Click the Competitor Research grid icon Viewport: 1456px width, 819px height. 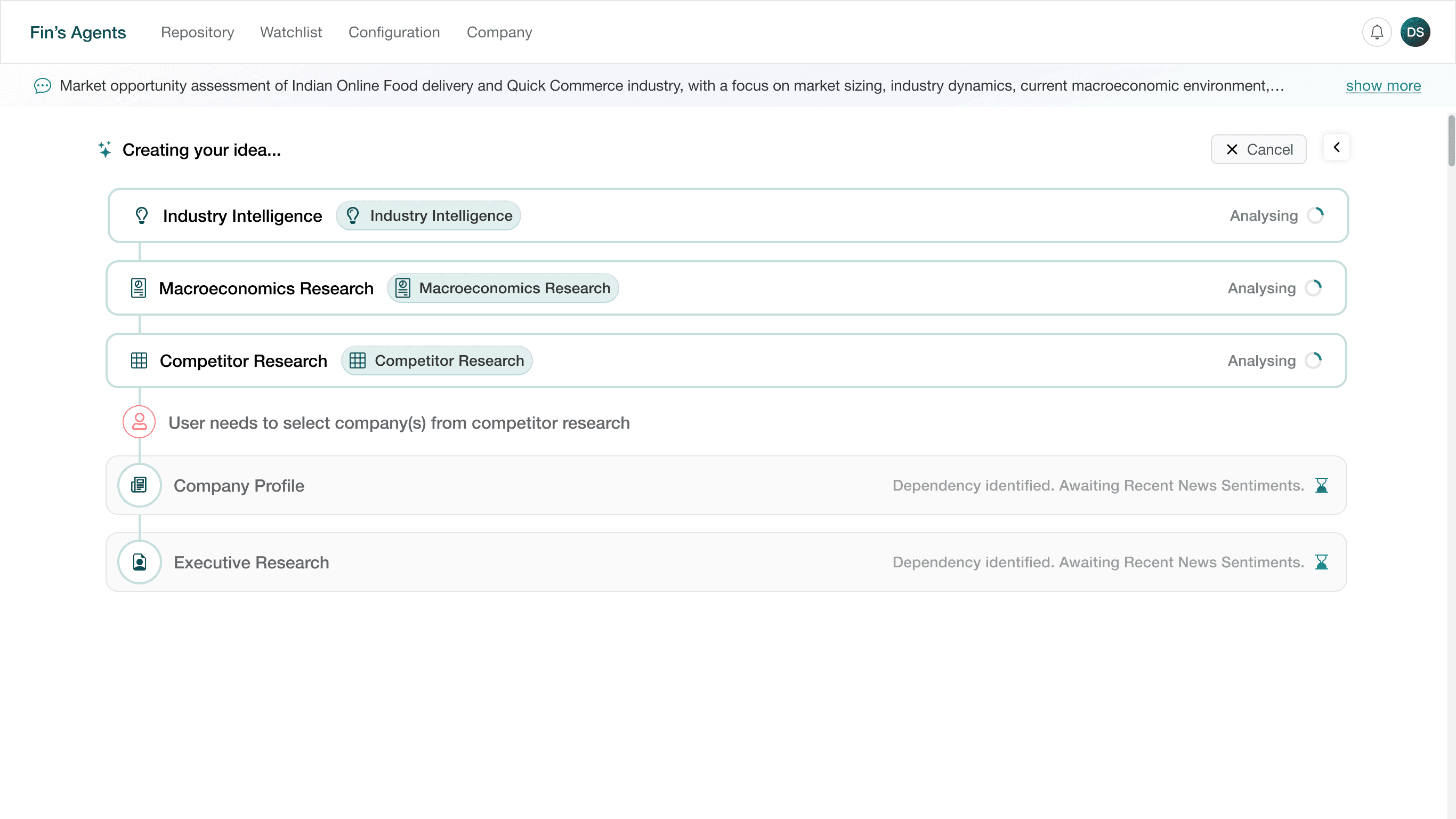[139, 360]
